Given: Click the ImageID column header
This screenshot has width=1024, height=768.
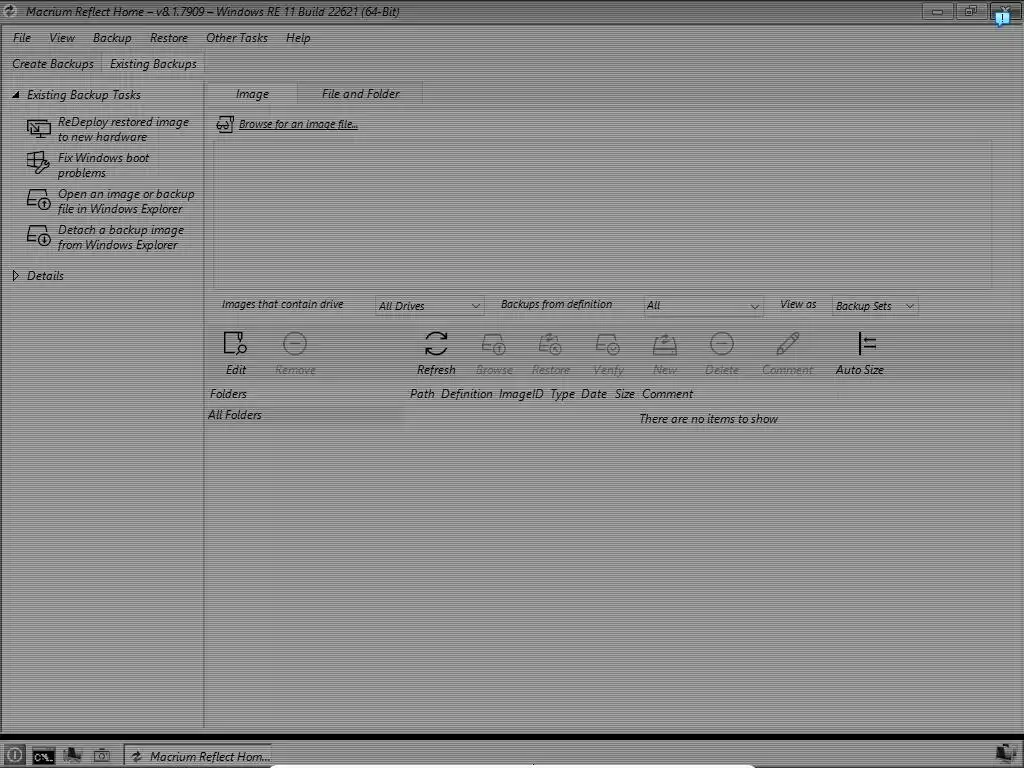Looking at the screenshot, I should [x=520, y=394].
